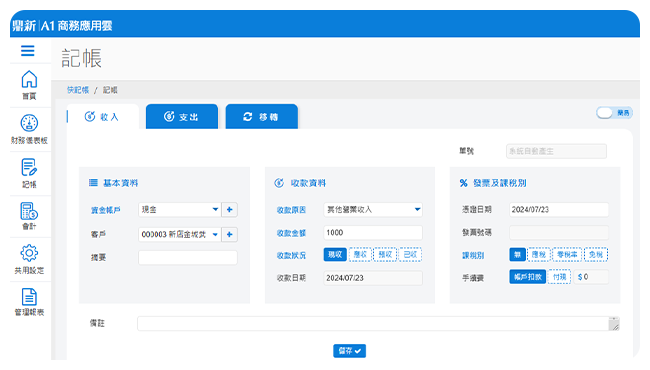Add new 客戶 with plus button
The height and width of the screenshot is (370, 650).
click(229, 235)
